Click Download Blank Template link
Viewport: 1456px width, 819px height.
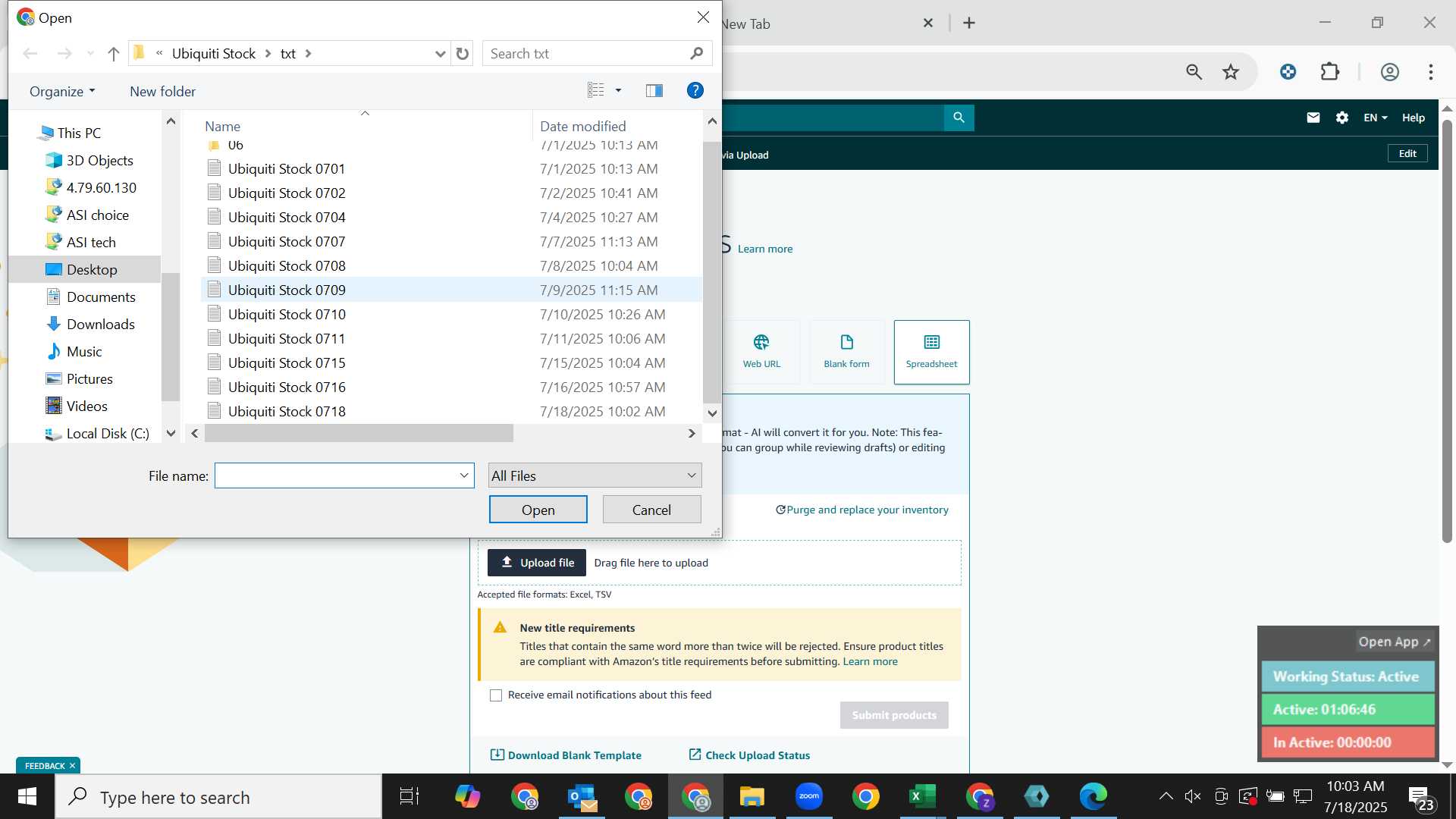(566, 755)
